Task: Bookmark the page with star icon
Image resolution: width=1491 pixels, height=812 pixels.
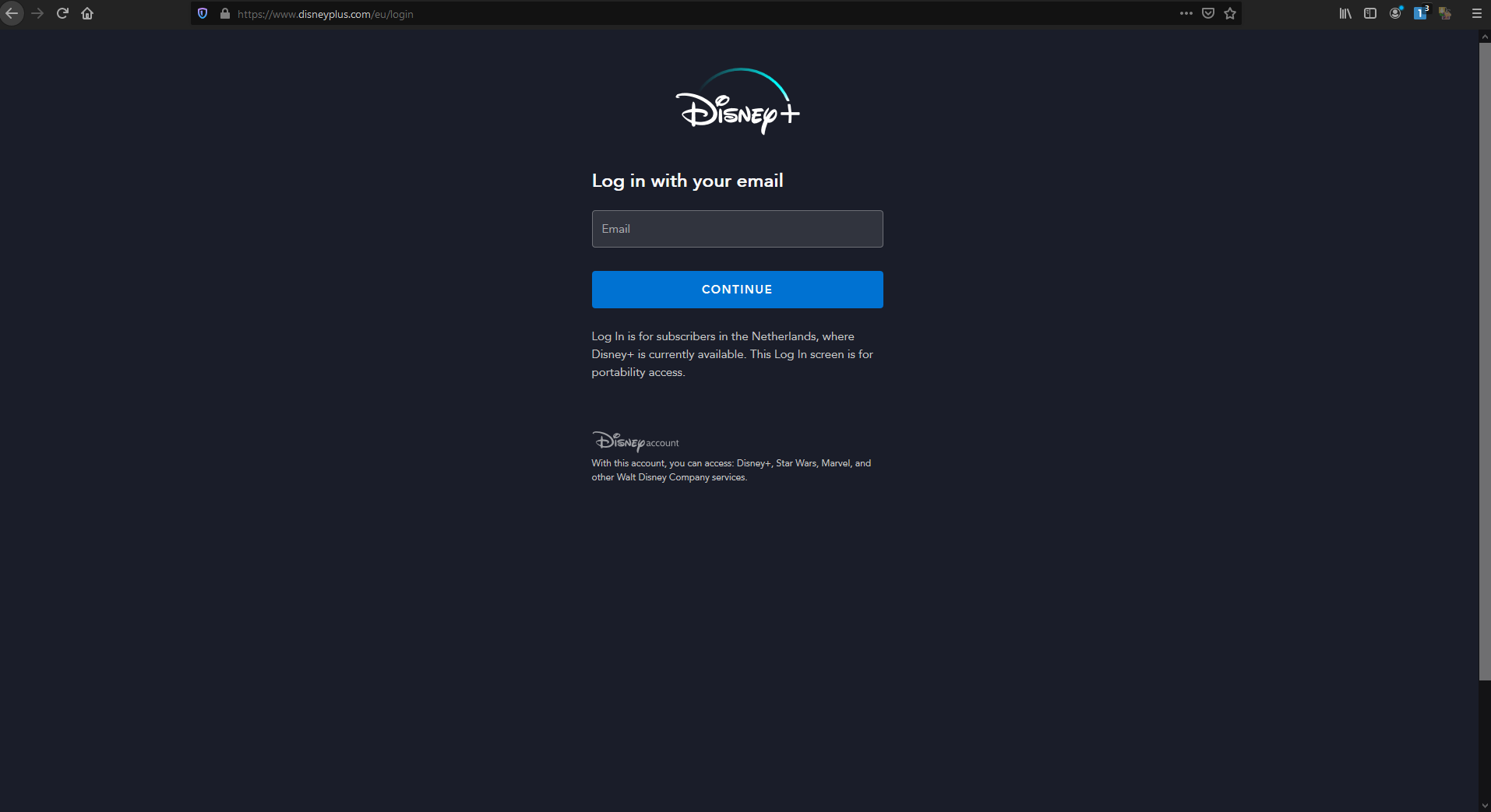Action: [1229, 13]
